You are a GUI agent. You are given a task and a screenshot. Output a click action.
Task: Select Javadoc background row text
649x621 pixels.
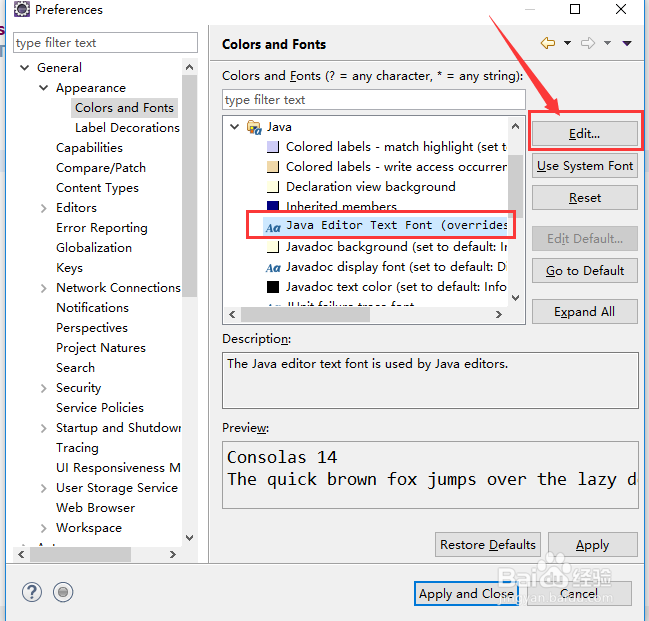[x=397, y=247]
